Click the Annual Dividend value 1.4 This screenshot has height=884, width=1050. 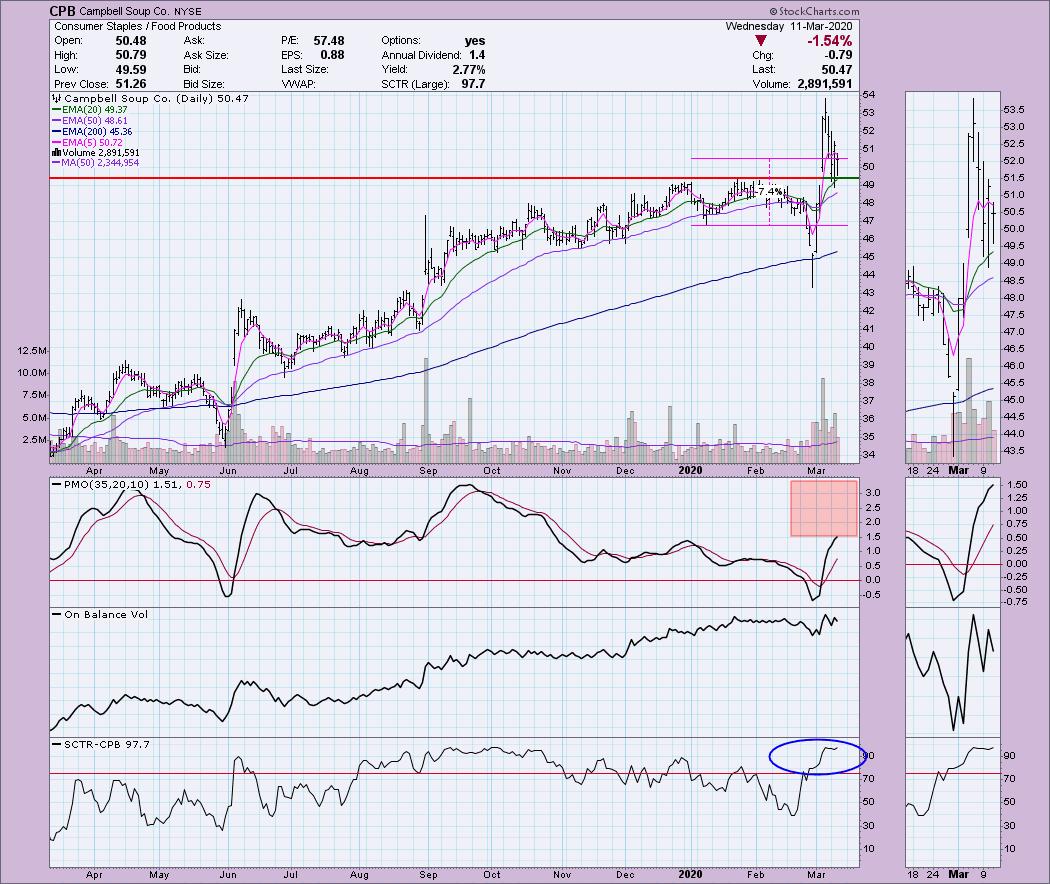(477, 55)
